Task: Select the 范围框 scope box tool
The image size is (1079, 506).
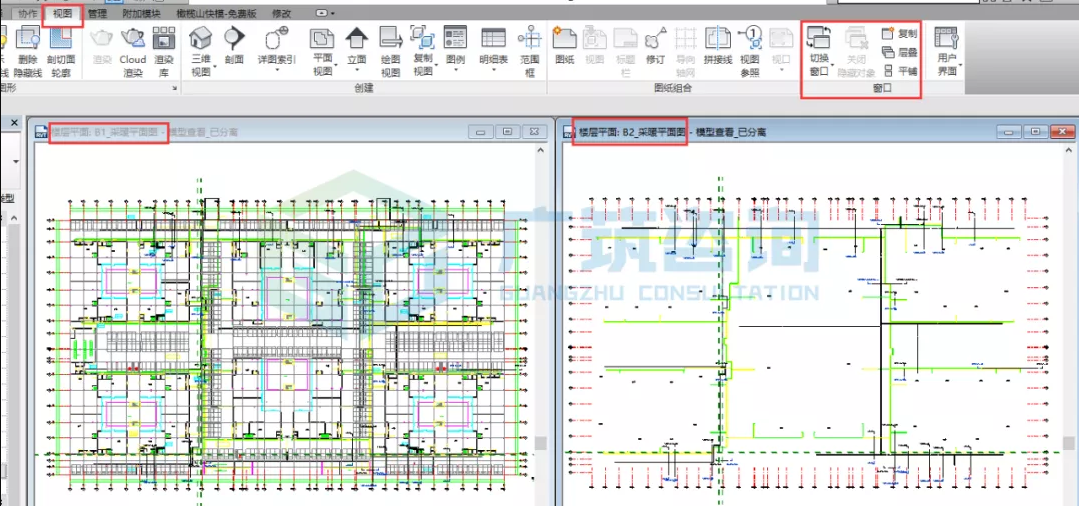Action: (x=530, y=52)
